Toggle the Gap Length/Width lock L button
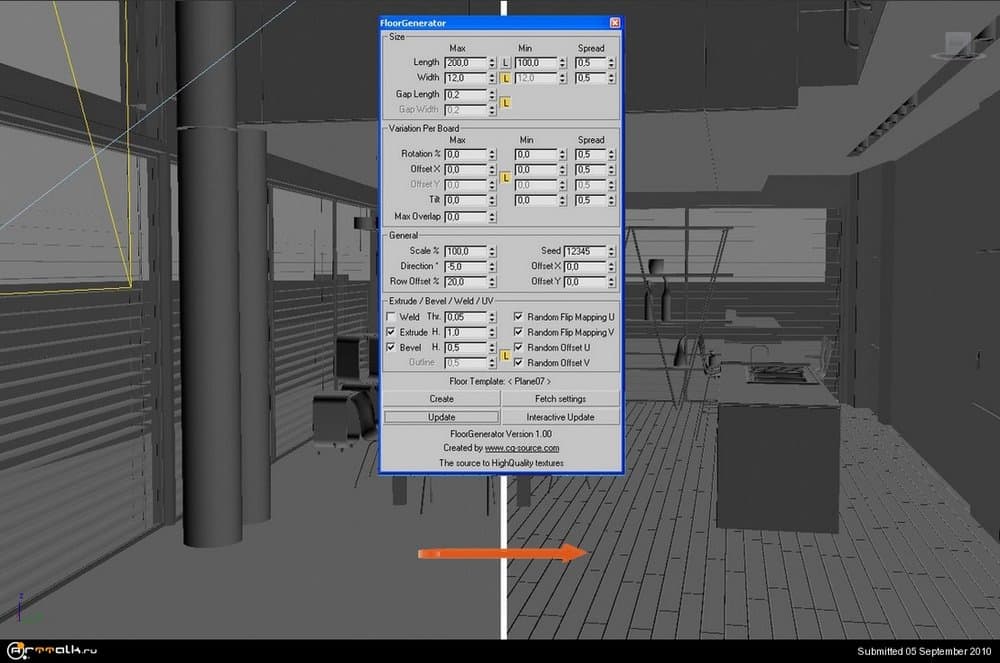Viewport: 1000px width, 663px height. (505, 102)
